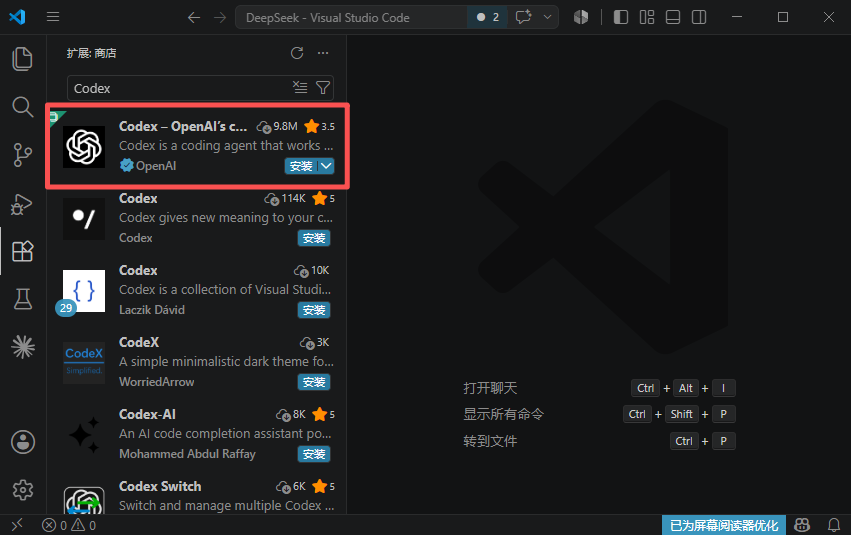
Task: Install the Codex OpenAI extension
Action: (x=301, y=166)
